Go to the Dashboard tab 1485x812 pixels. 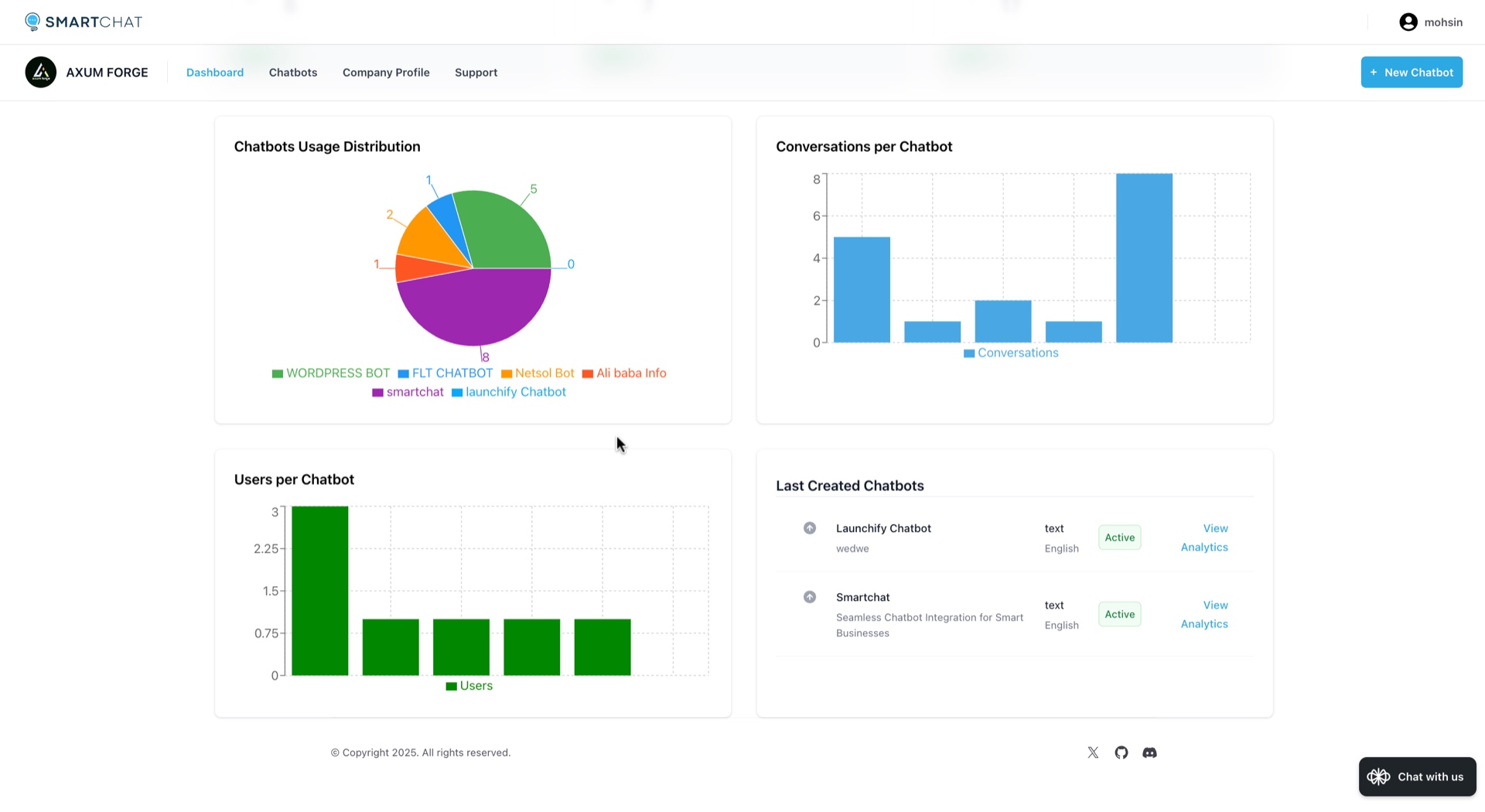coord(215,73)
